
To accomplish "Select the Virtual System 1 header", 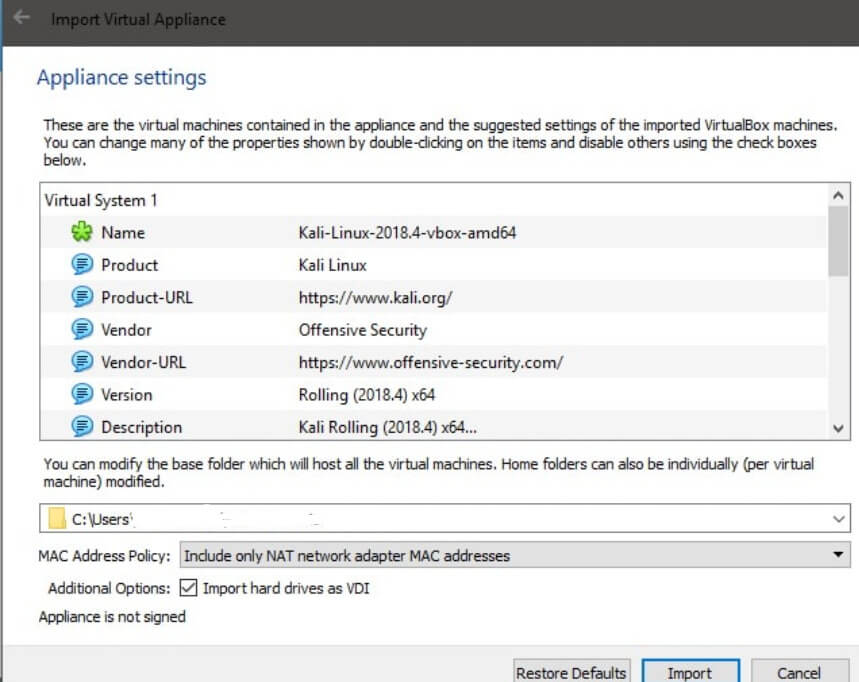I will click(101, 200).
